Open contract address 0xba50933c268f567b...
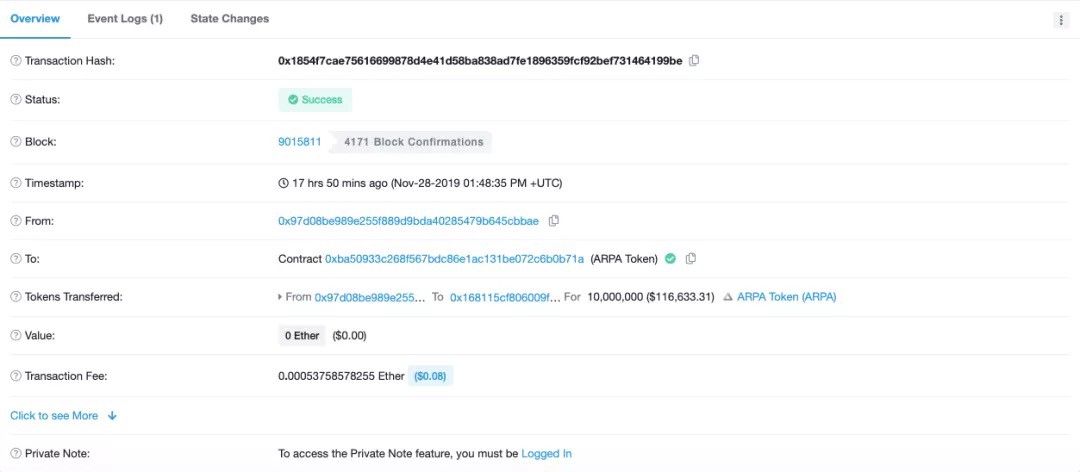 455,259
